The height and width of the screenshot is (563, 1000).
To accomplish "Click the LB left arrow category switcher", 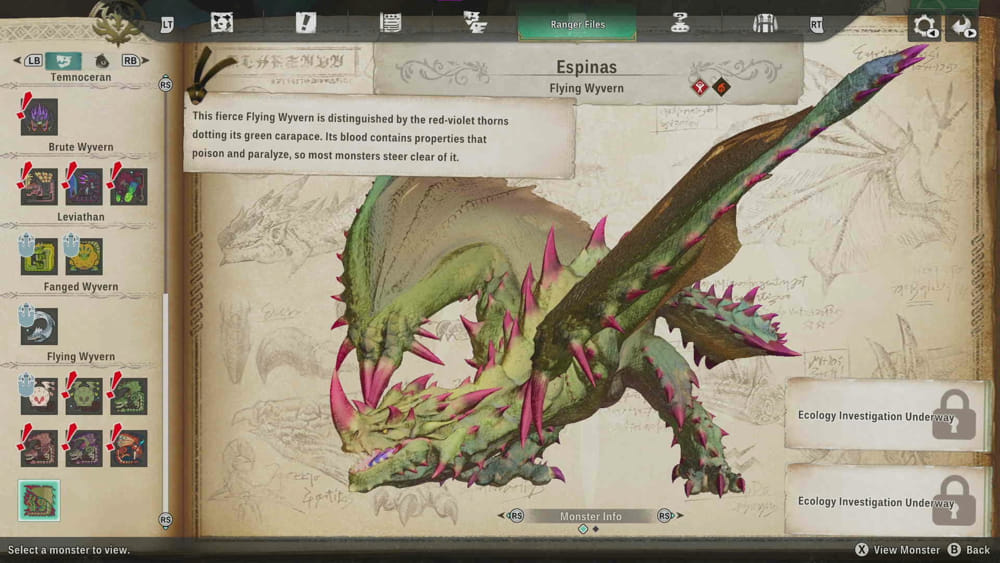I will [x=30, y=61].
